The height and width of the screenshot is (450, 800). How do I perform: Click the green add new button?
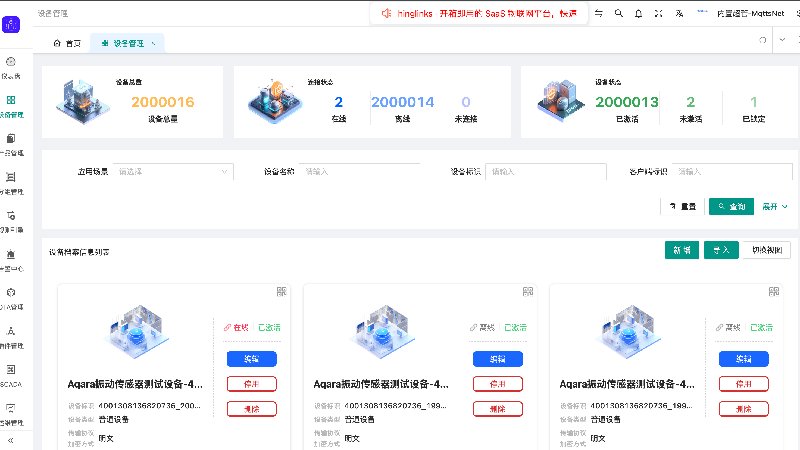(x=682, y=250)
